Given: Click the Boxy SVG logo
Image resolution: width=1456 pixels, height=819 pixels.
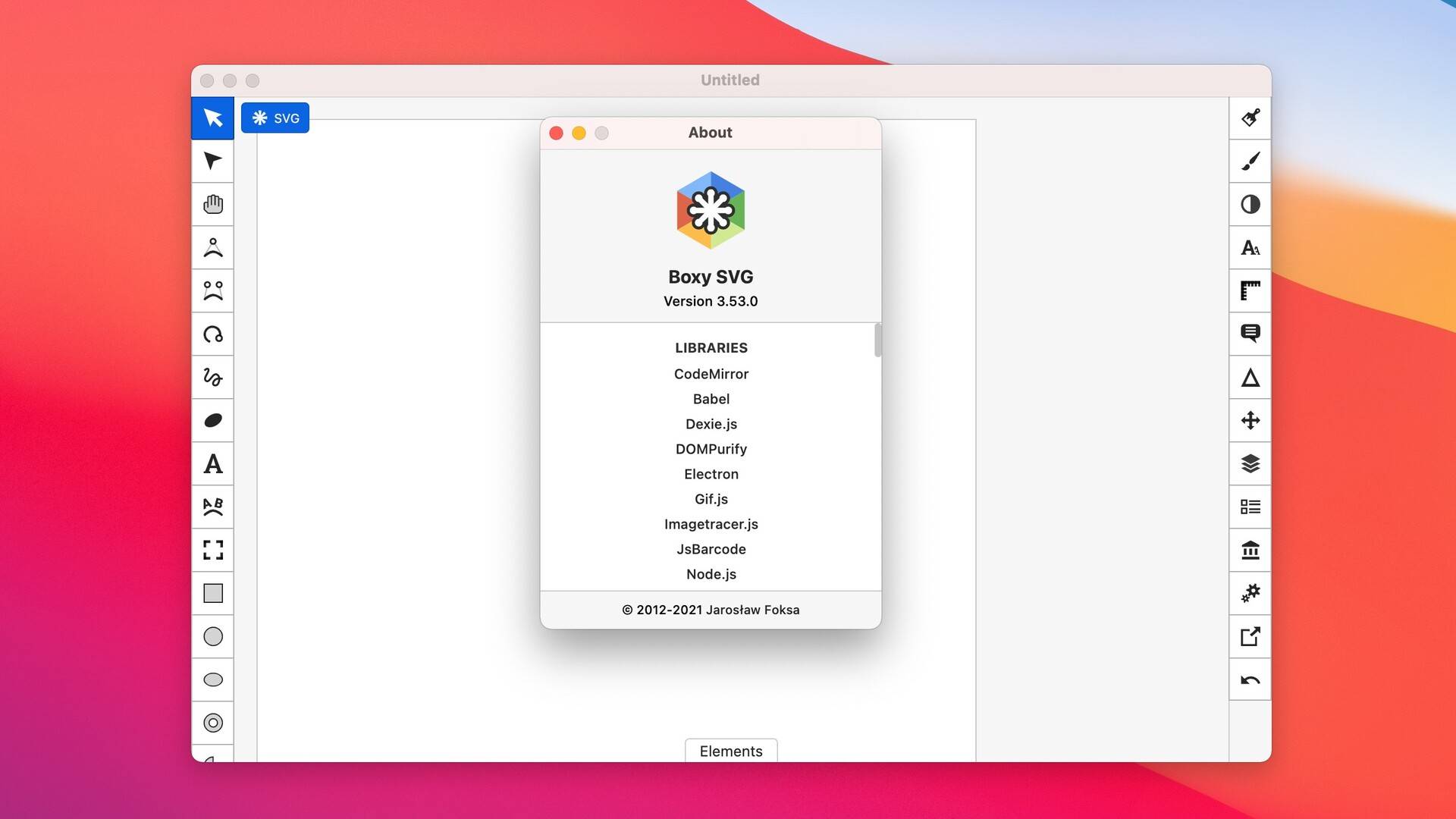Looking at the screenshot, I should tap(711, 210).
